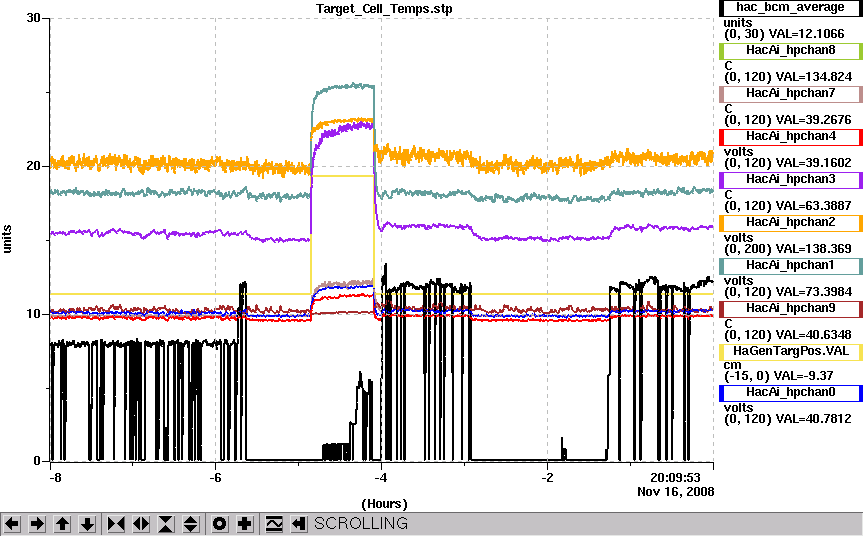
Task: Click the VAL=73.3984 reading
Action: 813,292
